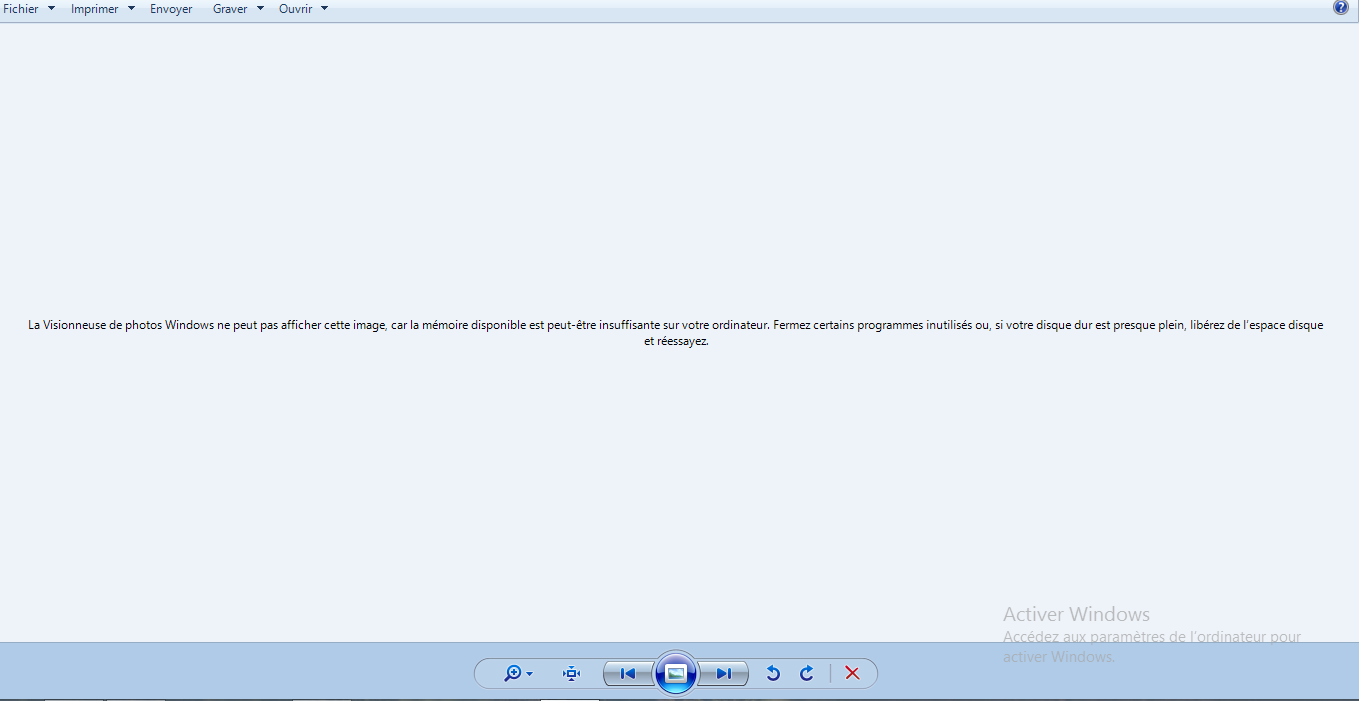1359x701 pixels.
Task: Start the slideshow with center button
Action: 676,673
